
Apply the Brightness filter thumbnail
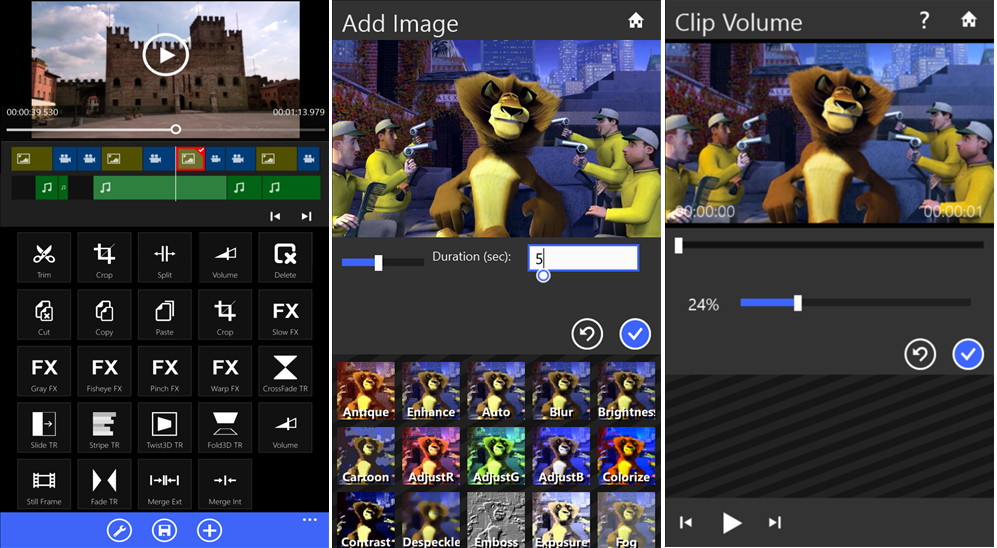[x=626, y=392]
